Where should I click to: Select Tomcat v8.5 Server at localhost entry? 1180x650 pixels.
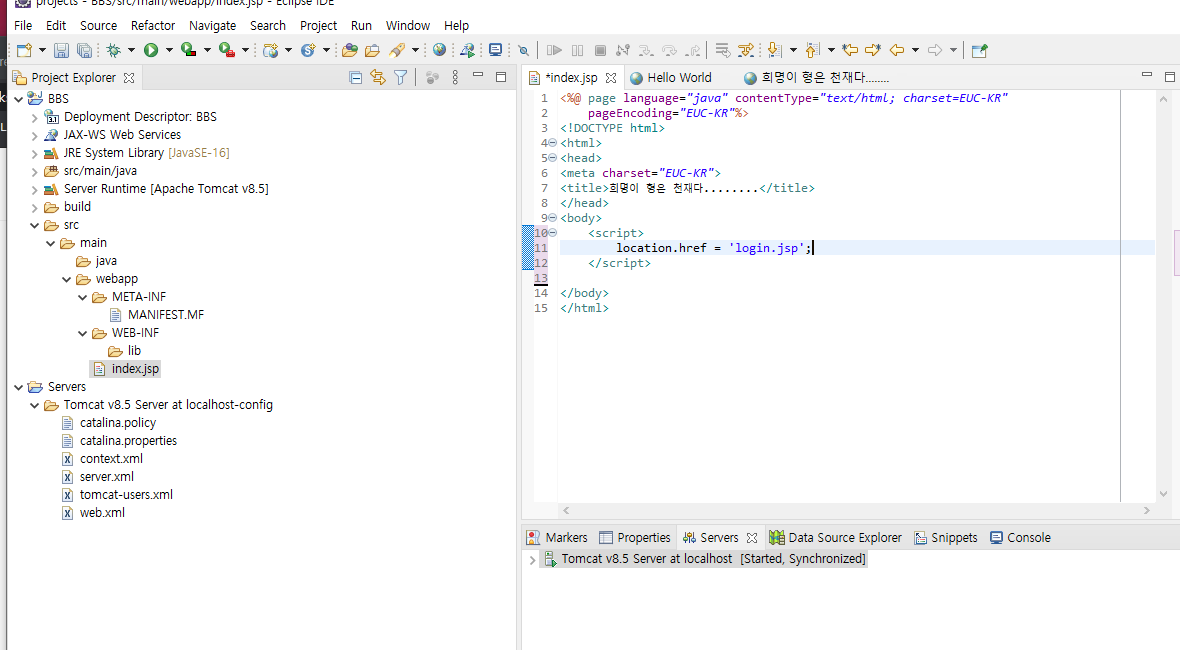coord(704,559)
